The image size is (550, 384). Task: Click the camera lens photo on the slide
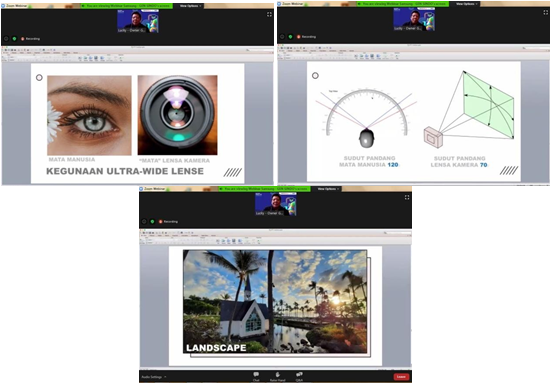(x=177, y=115)
